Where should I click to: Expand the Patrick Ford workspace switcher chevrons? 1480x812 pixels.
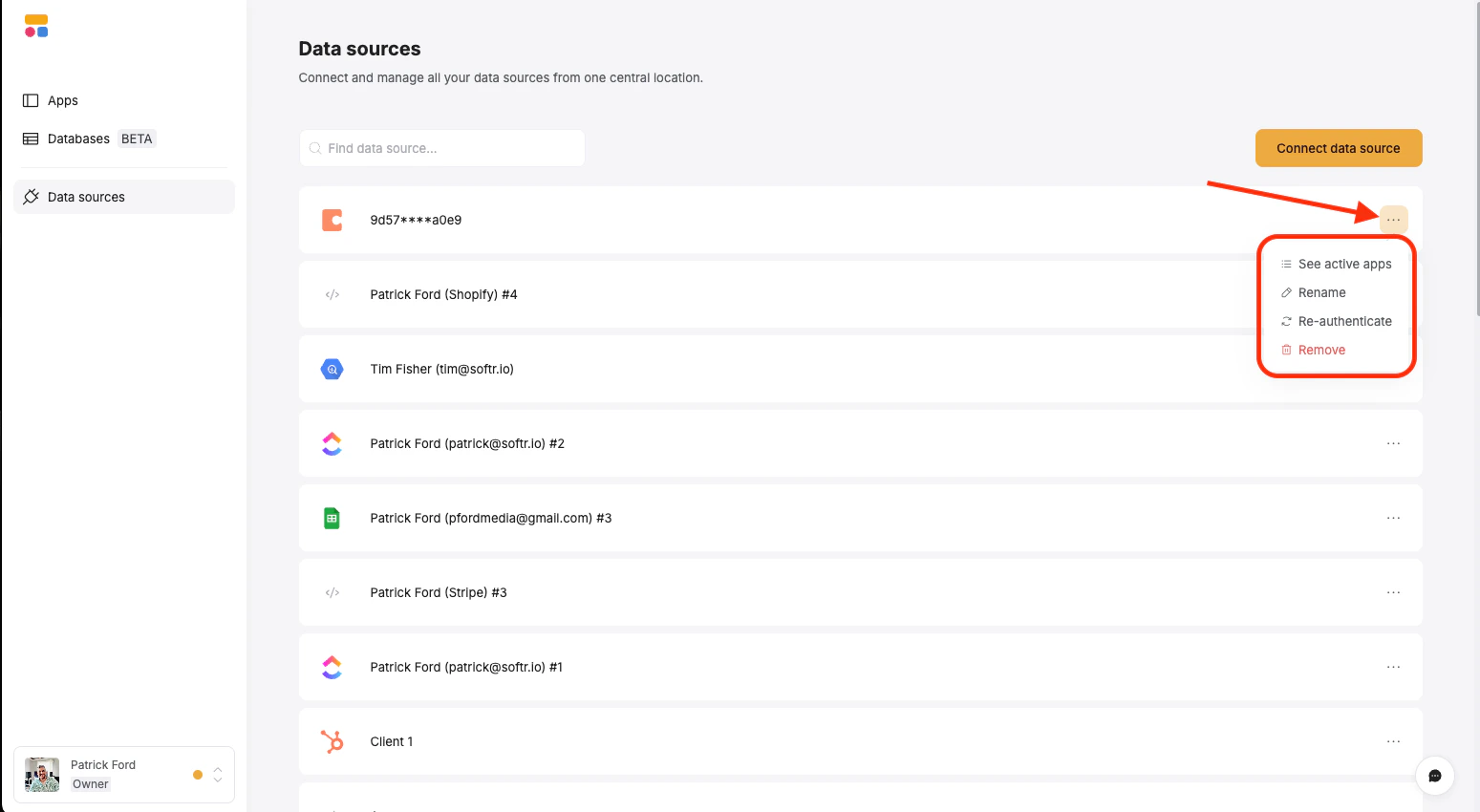218,775
